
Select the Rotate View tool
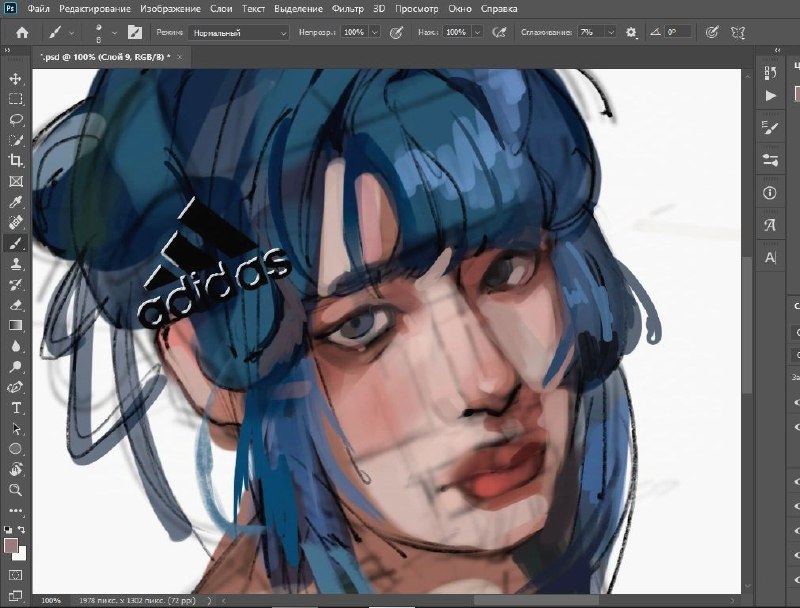(15, 469)
